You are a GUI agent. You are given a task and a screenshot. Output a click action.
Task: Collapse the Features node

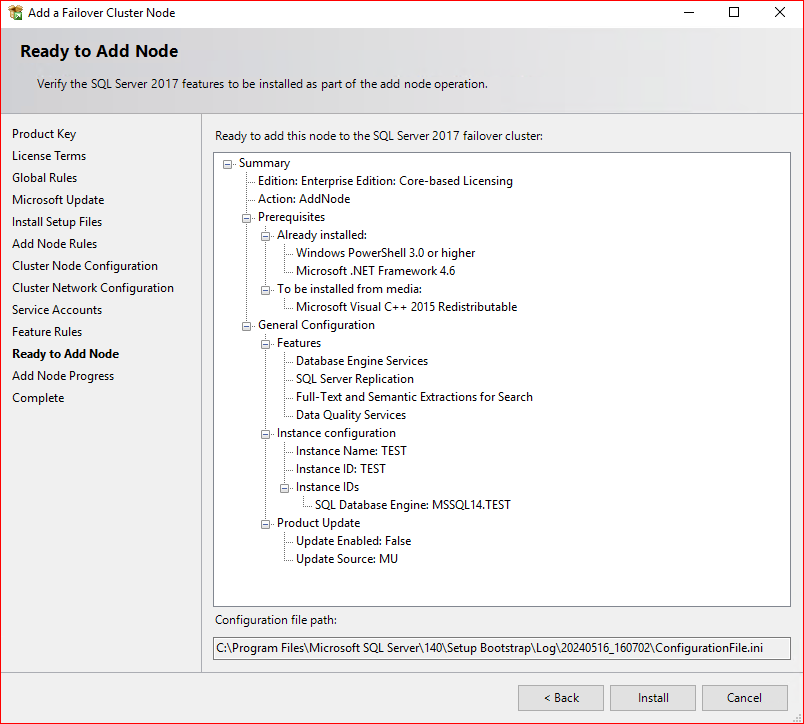(265, 344)
